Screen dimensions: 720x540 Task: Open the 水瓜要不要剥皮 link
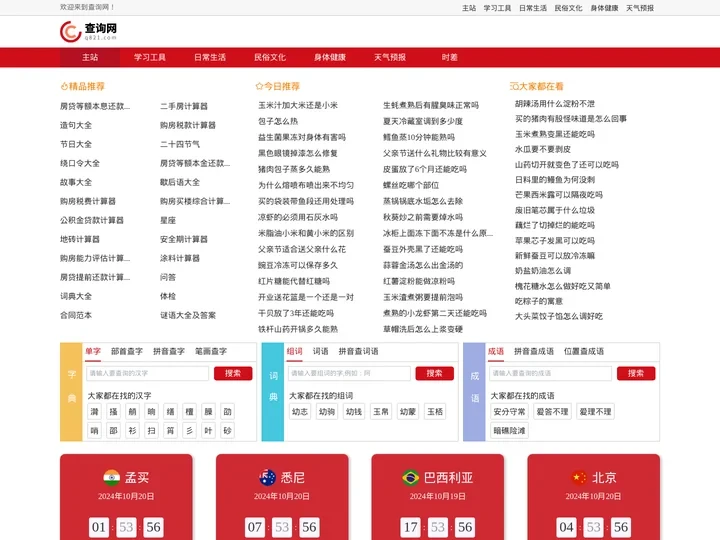click(x=543, y=149)
